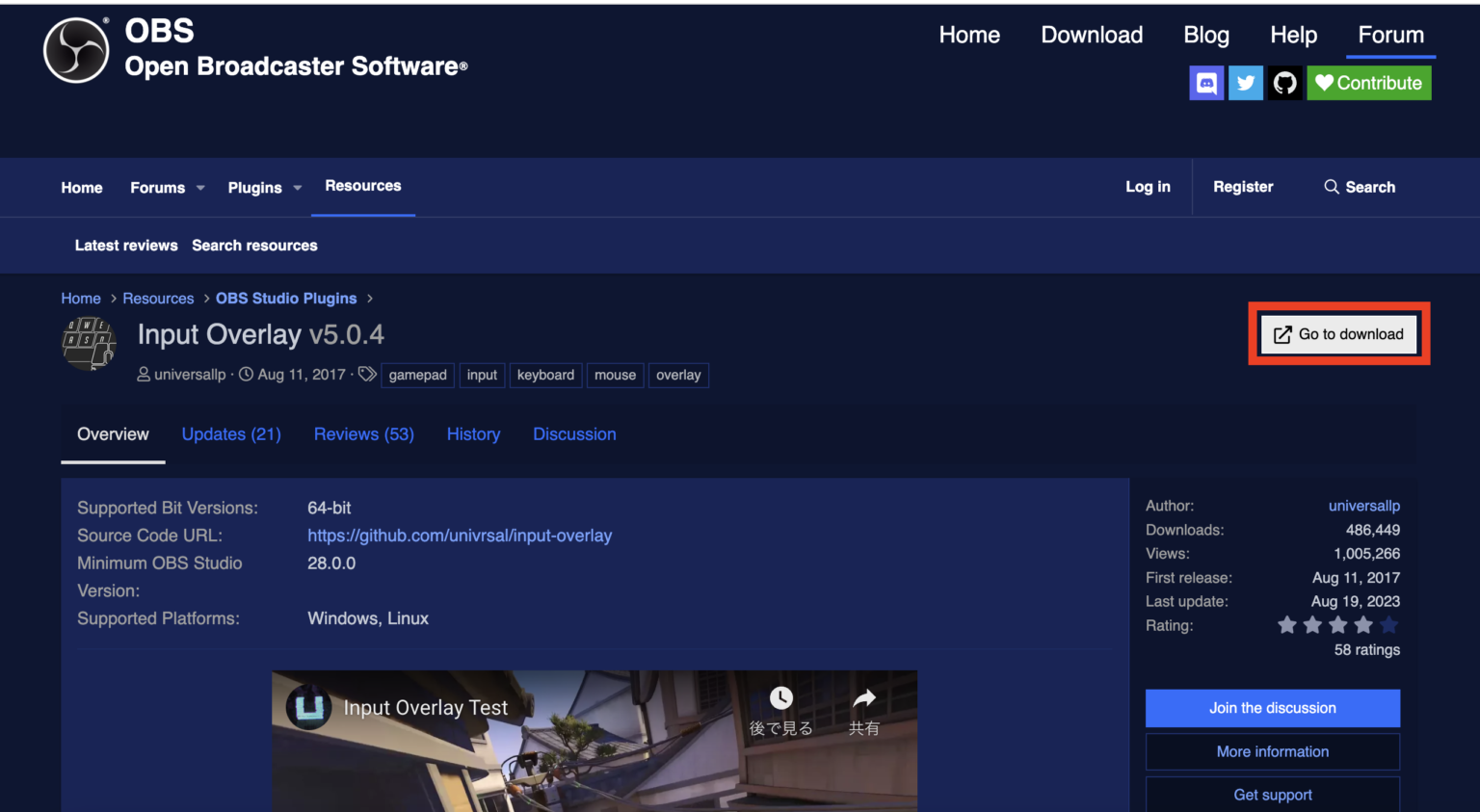Screen dimensions: 1480x812
Task: Visit the OBS Twitter profile icon
Action: [x=1245, y=83]
